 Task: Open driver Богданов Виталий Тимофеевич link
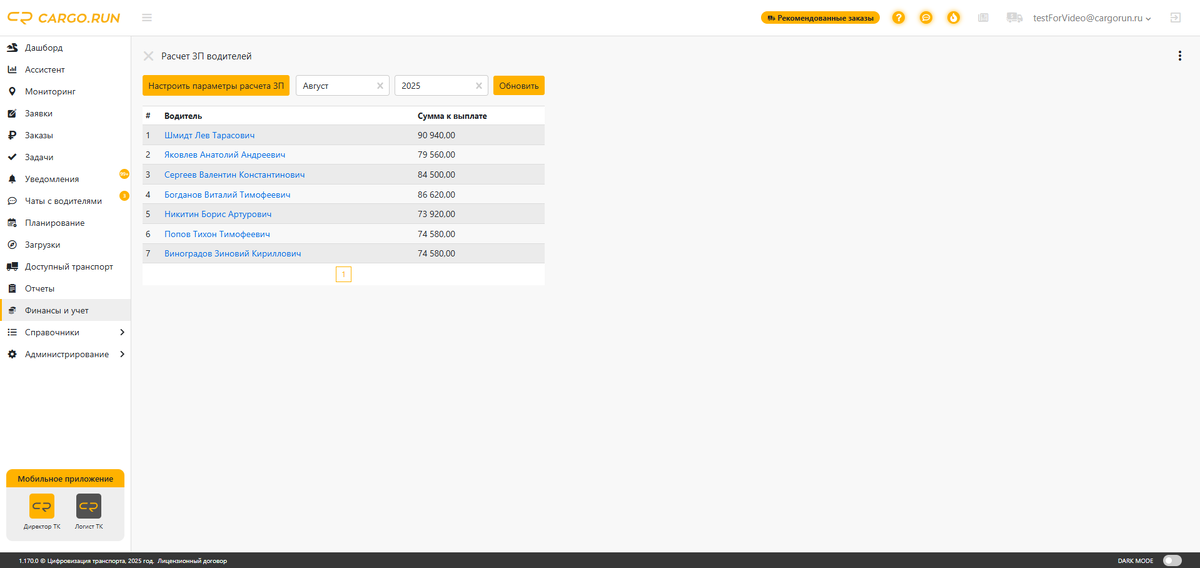click(227, 194)
